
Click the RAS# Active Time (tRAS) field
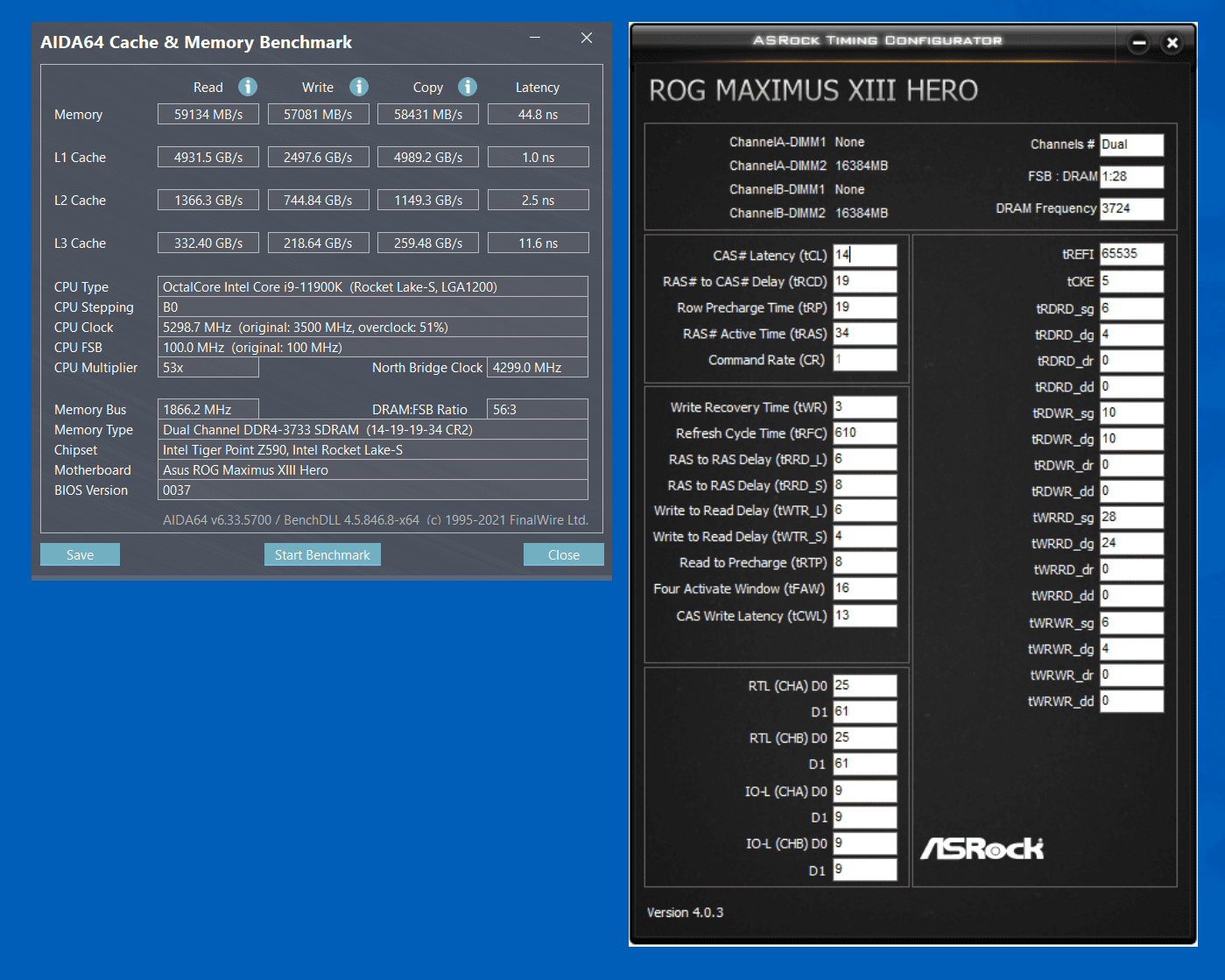click(x=864, y=334)
